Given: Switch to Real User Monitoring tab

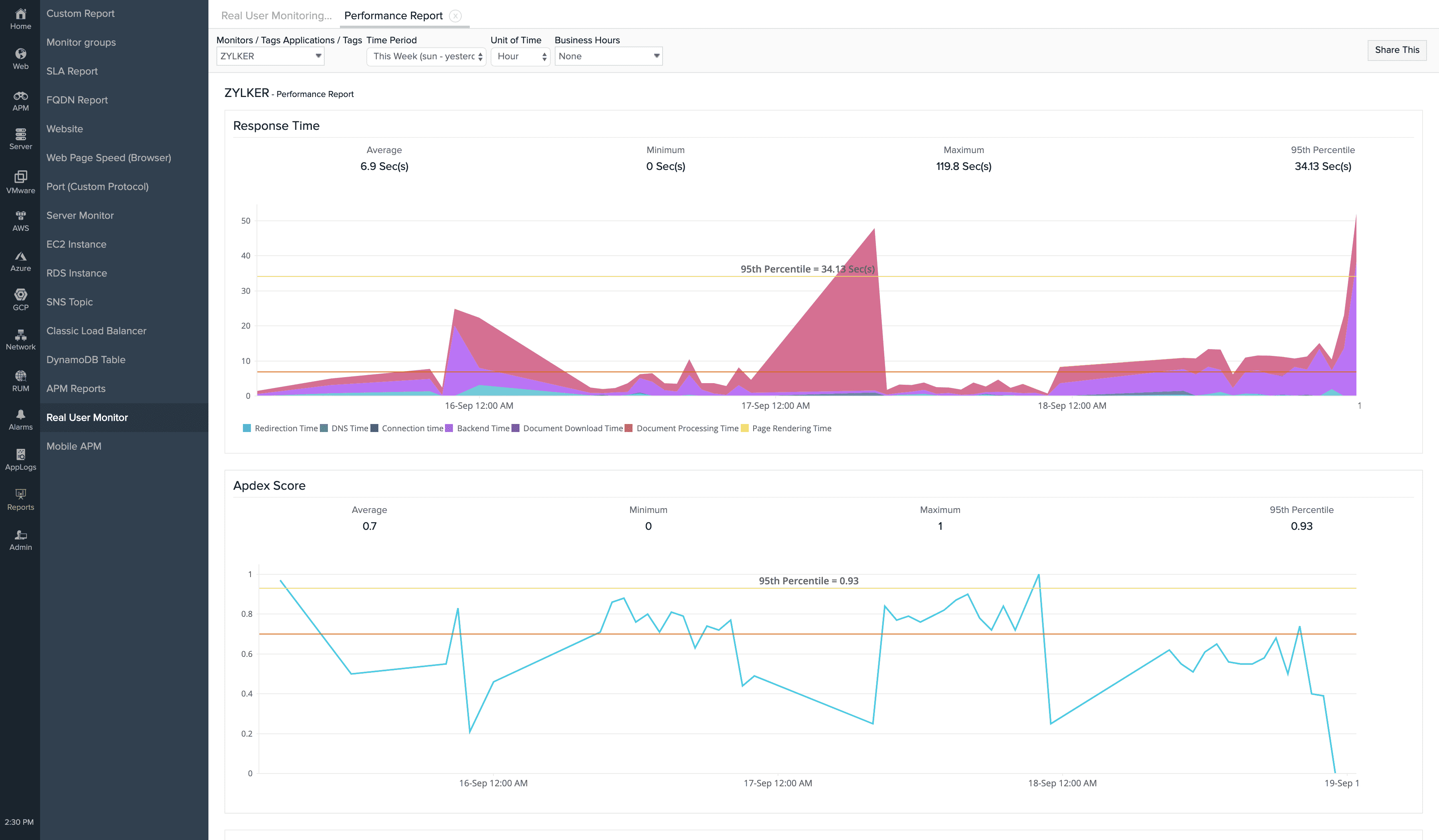Looking at the screenshot, I should [x=277, y=15].
